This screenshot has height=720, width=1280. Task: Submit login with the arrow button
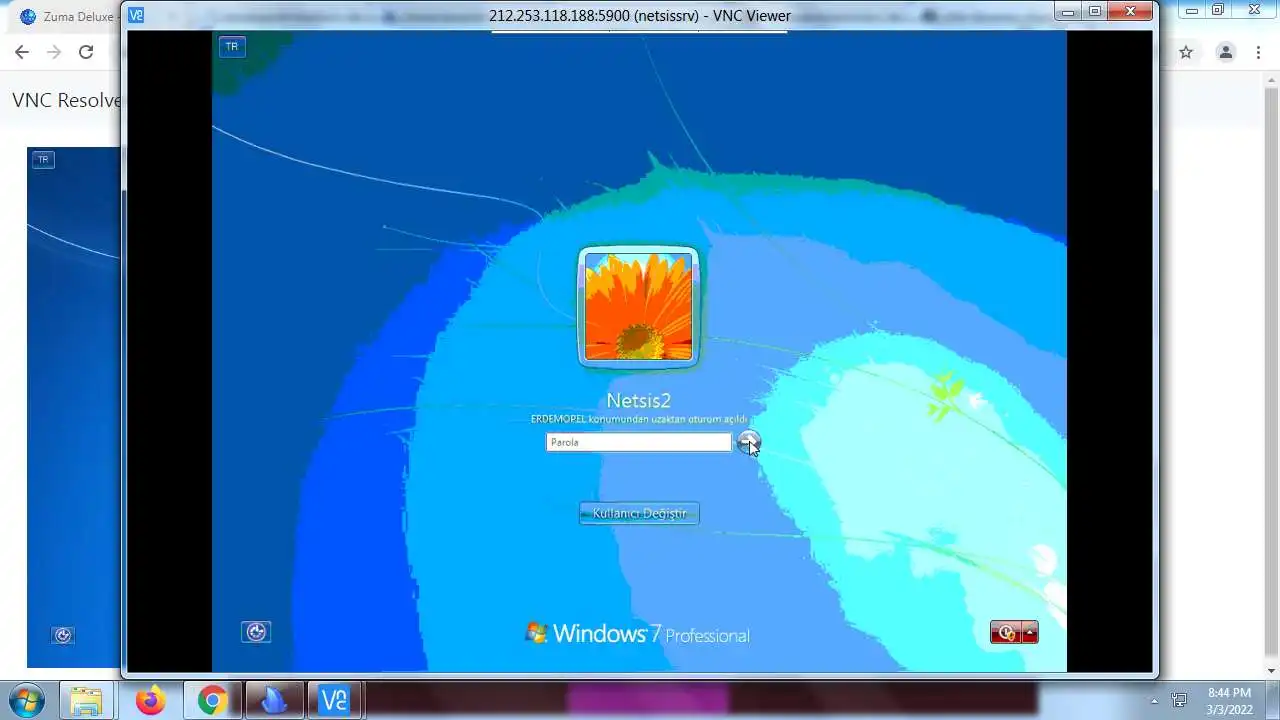point(748,441)
